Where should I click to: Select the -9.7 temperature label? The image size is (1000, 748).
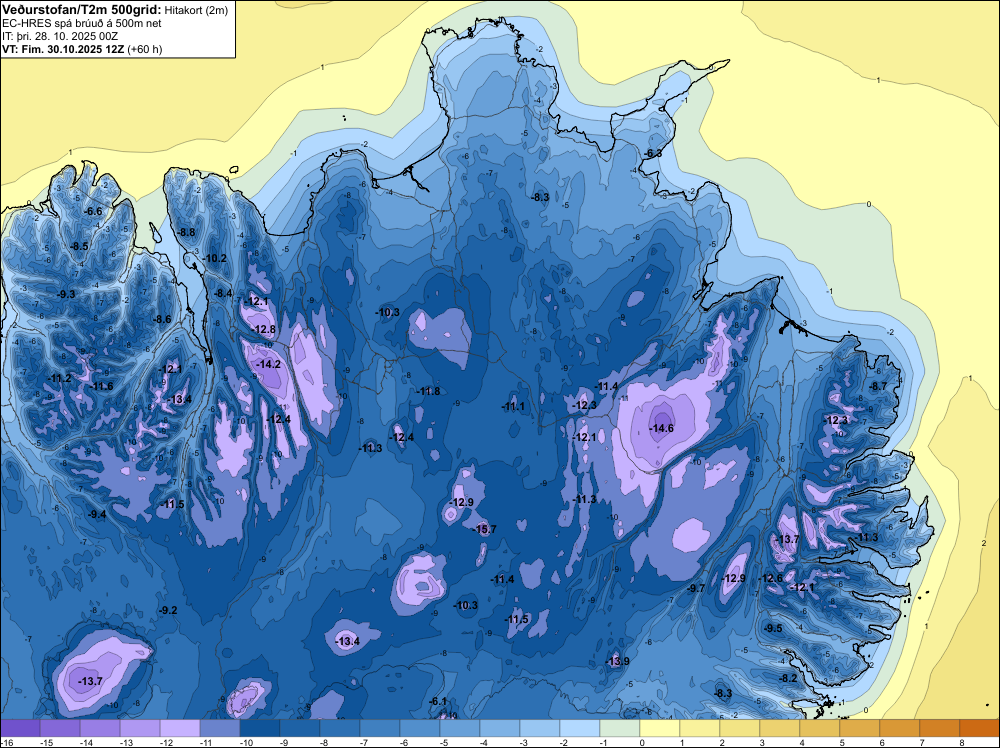tap(696, 588)
